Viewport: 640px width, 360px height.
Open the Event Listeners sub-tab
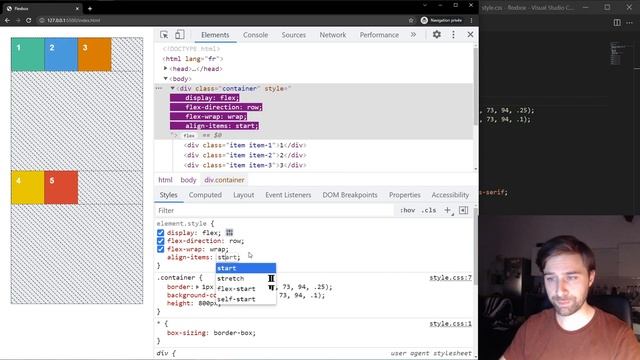click(x=288, y=195)
